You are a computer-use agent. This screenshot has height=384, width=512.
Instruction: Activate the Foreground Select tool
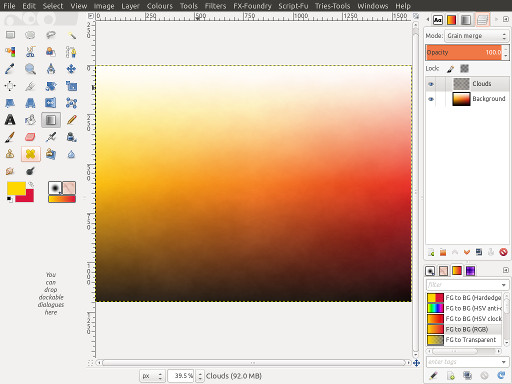(x=51, y=52)
